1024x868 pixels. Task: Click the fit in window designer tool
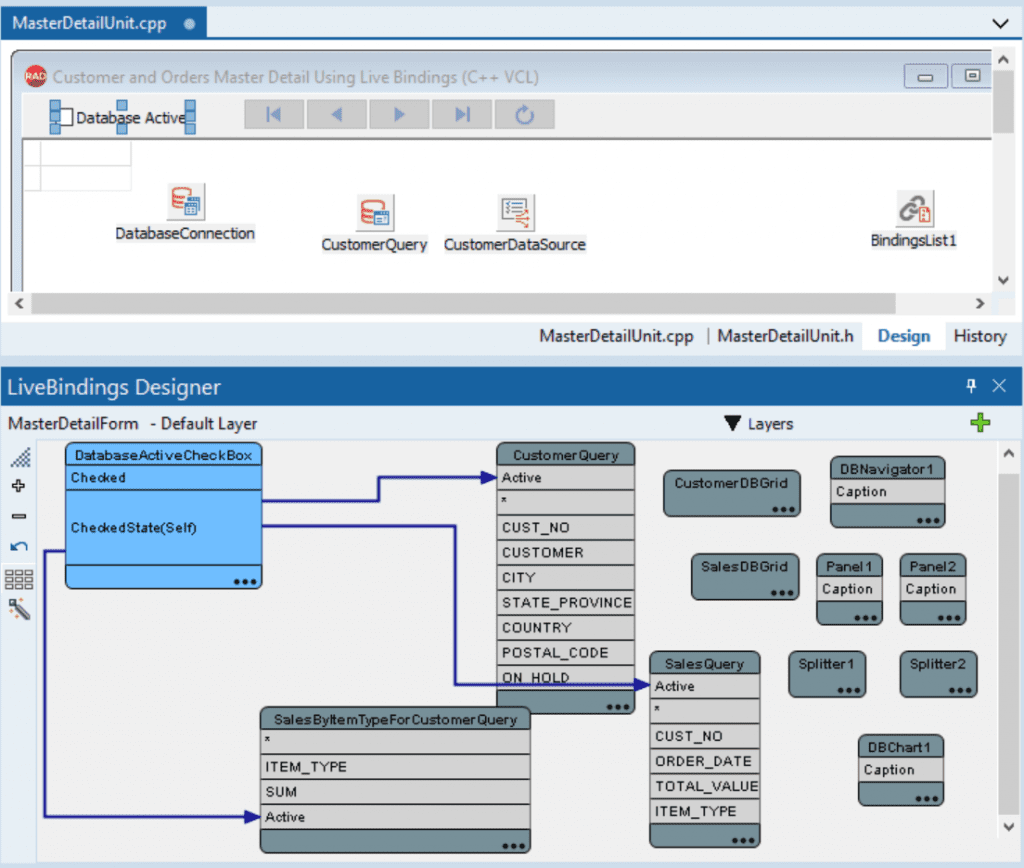pyautogui.click(x=20, y=457)
